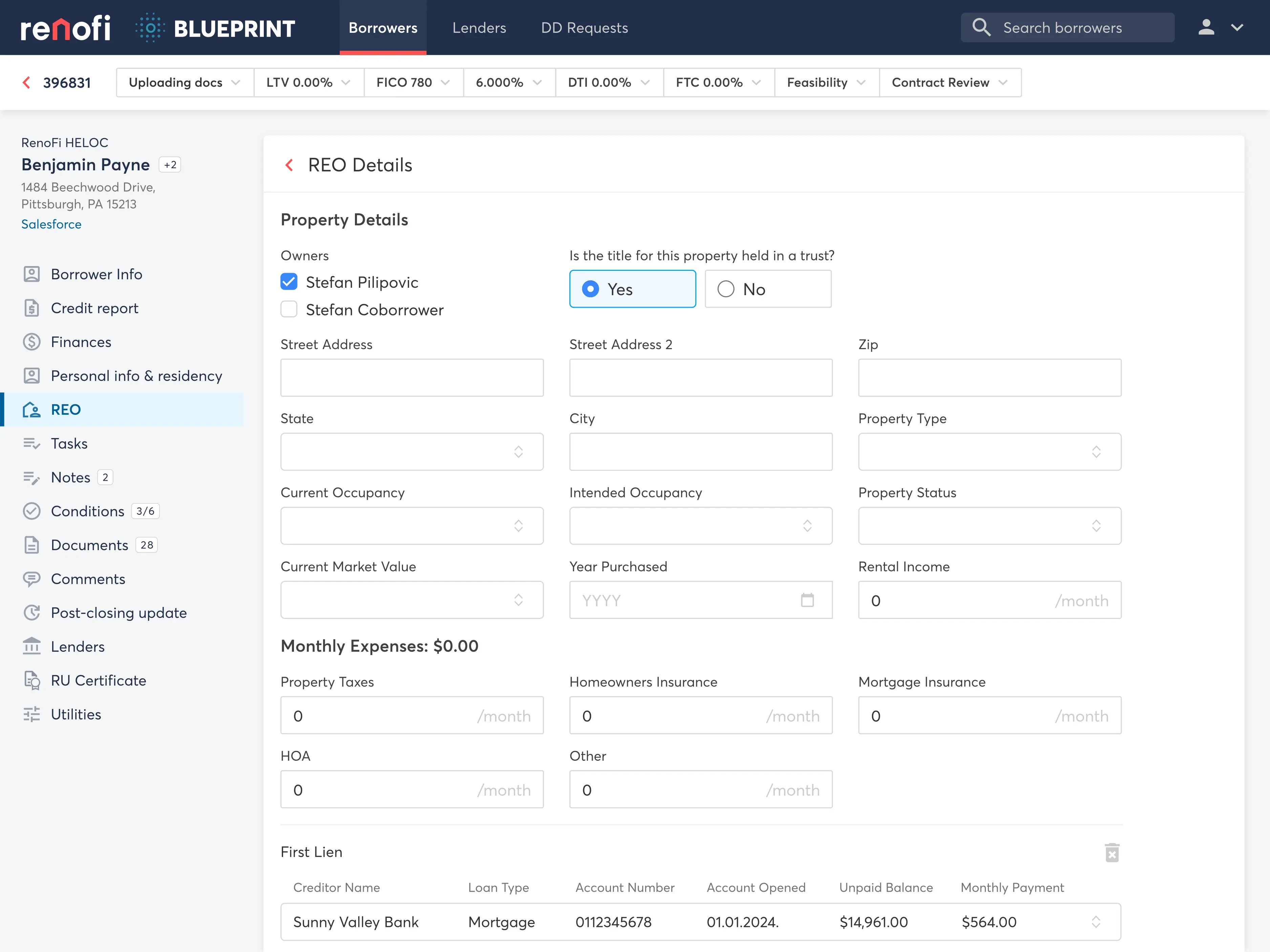Open Credit report in sidebar
1270x952 pixels.
[95, 308]
